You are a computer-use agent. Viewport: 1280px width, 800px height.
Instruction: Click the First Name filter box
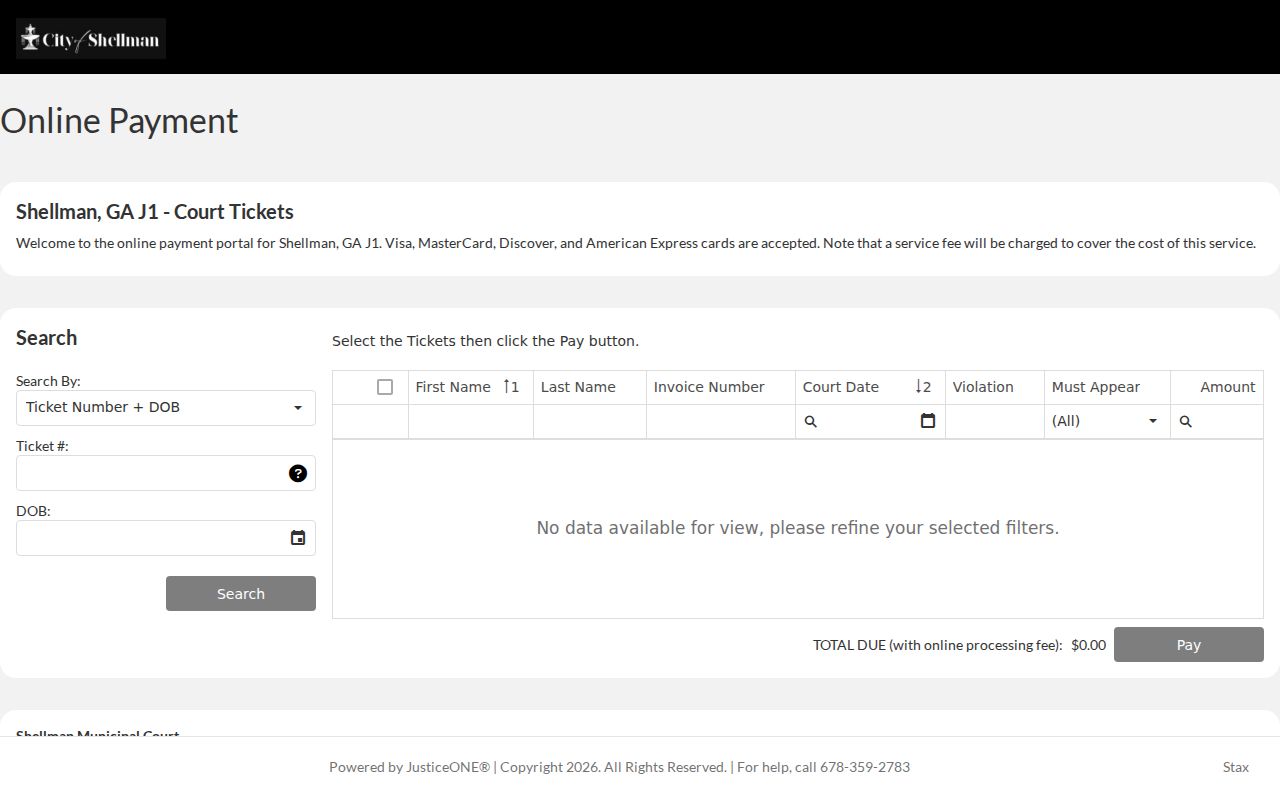[471, 422]
